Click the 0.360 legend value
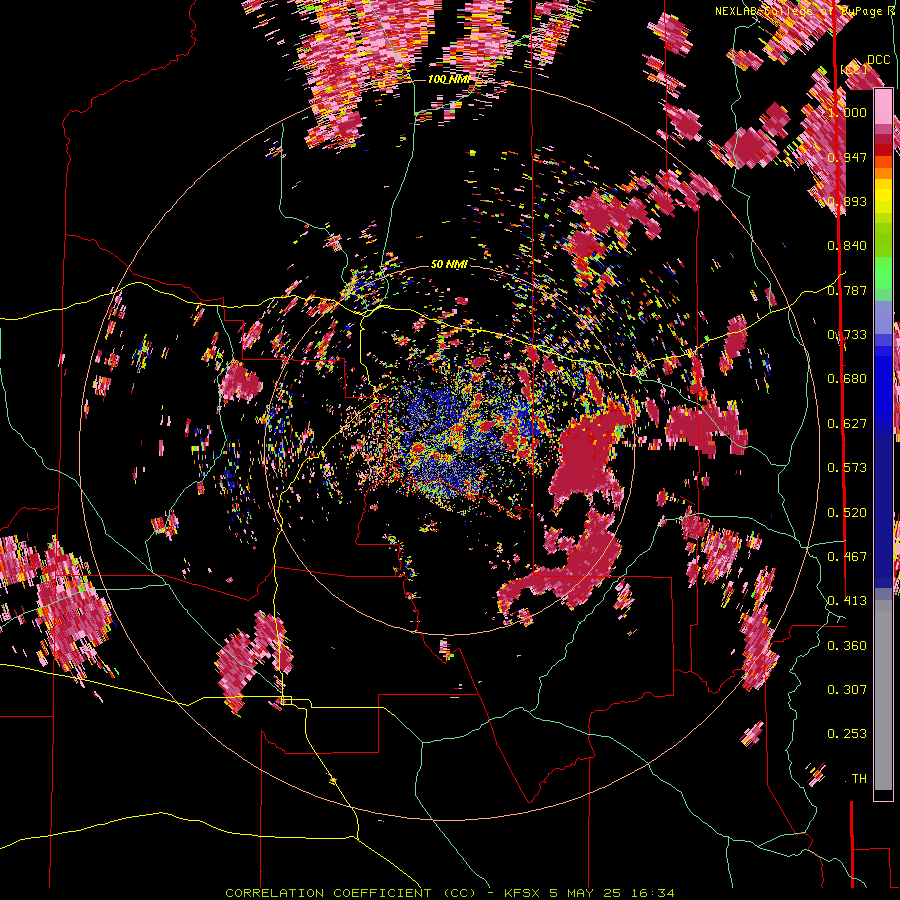900x900 pixels. 847,646
